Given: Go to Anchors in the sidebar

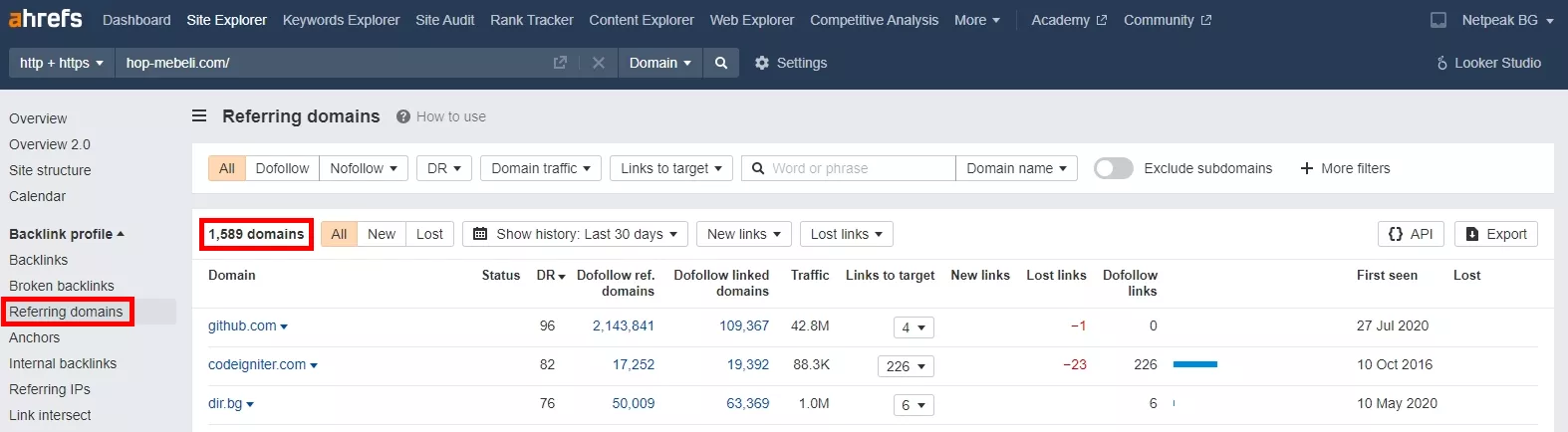Looking at the screenshot, I should (x=35, y=337).
